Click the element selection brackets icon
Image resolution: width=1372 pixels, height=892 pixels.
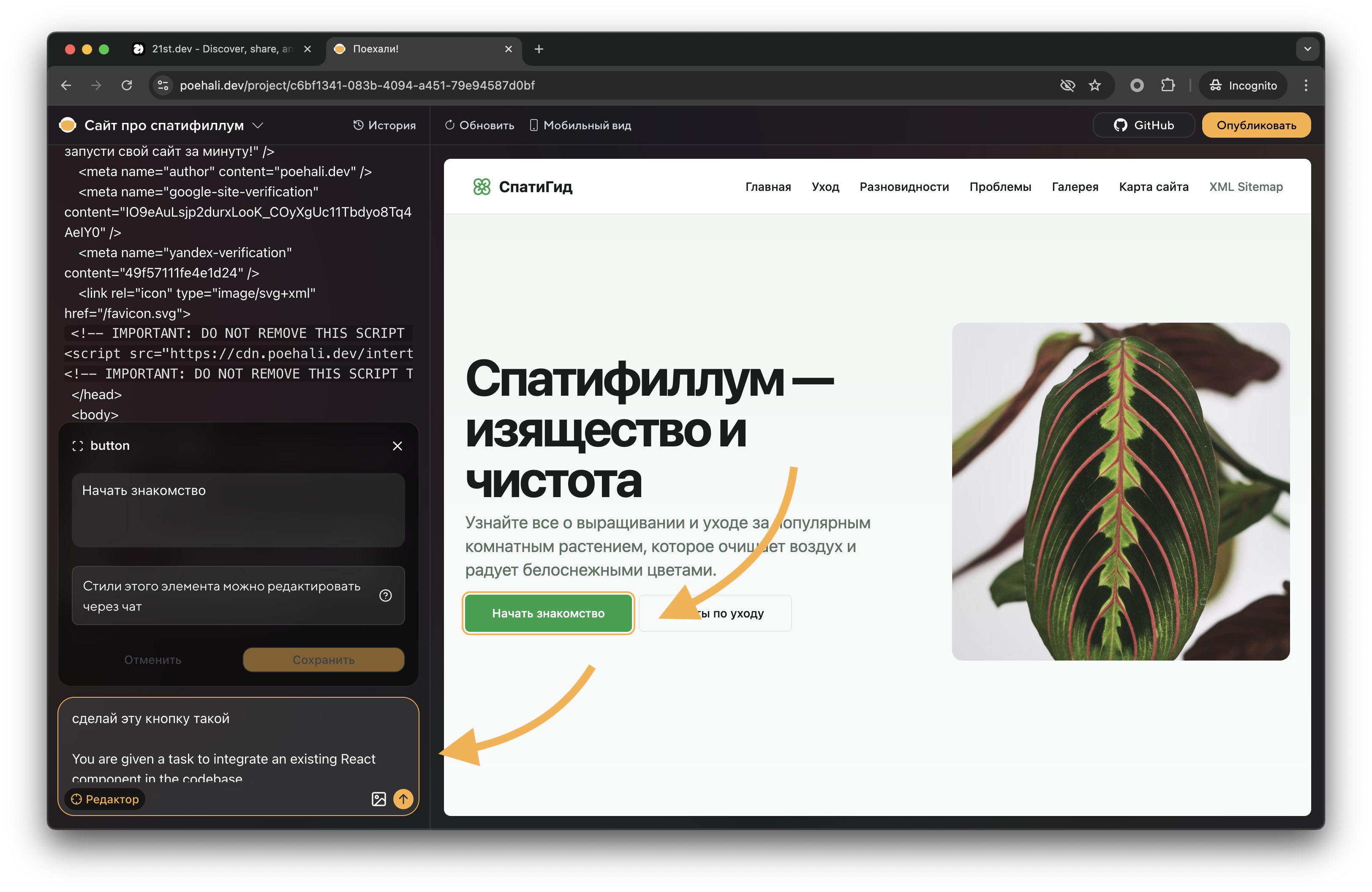77,446
